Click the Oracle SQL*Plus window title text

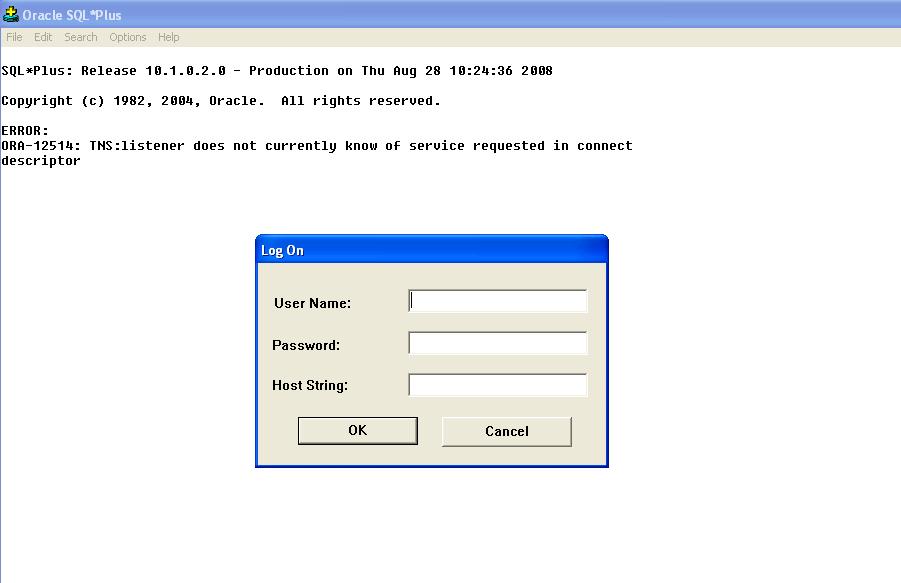click(72, 15)
